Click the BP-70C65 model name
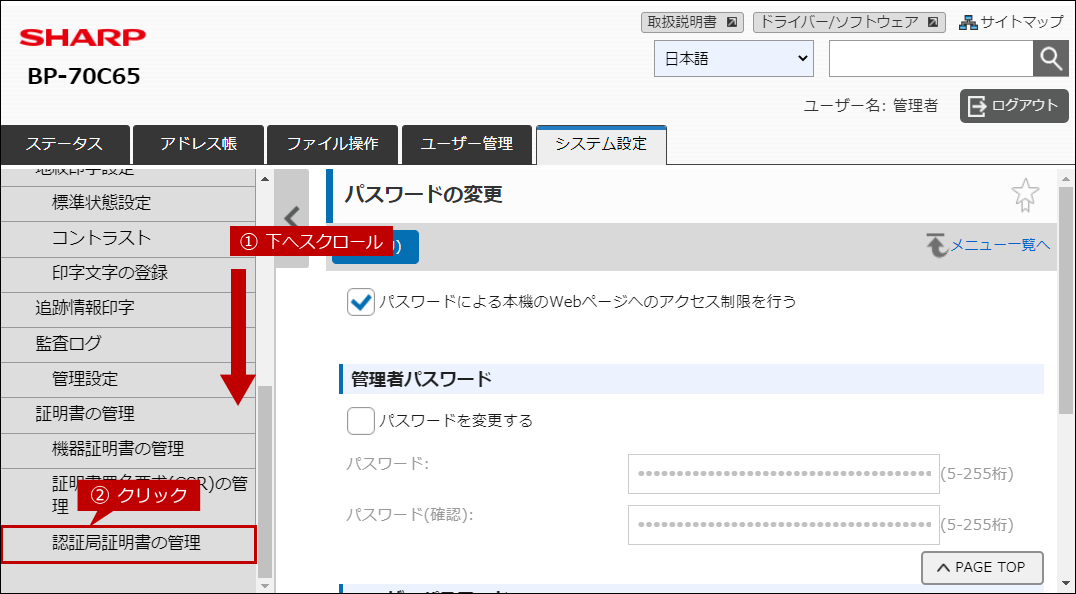 tap(84, 76)
